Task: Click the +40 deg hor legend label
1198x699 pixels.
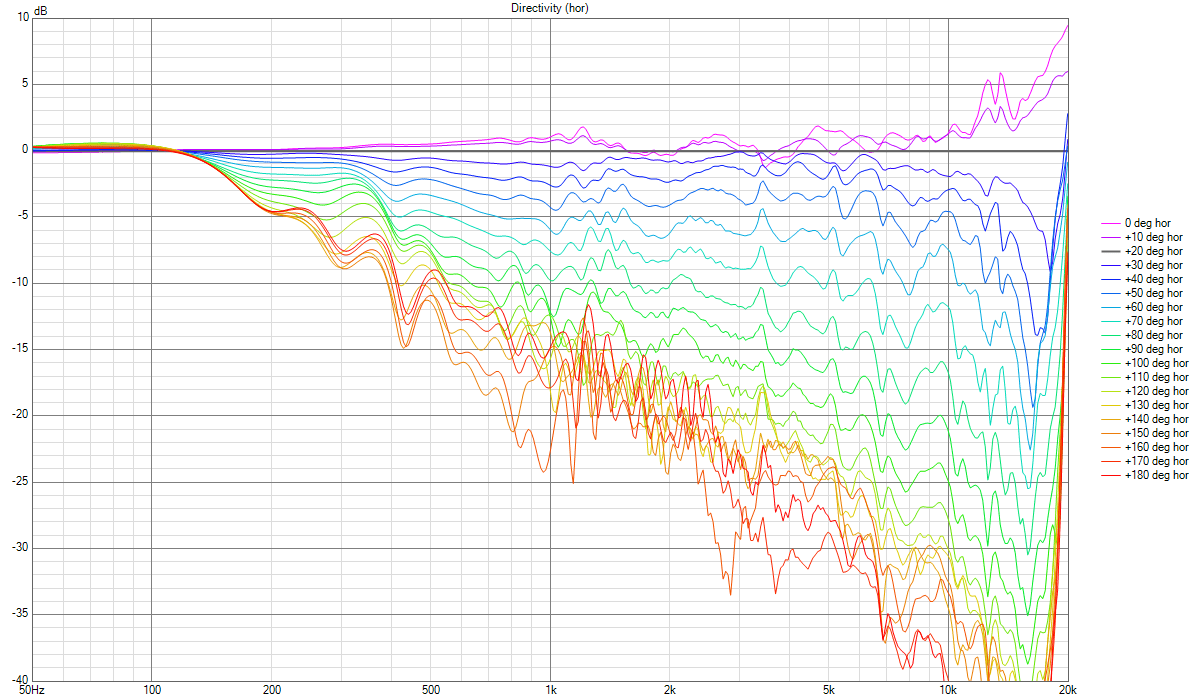Action: [x=1154, y=279]
